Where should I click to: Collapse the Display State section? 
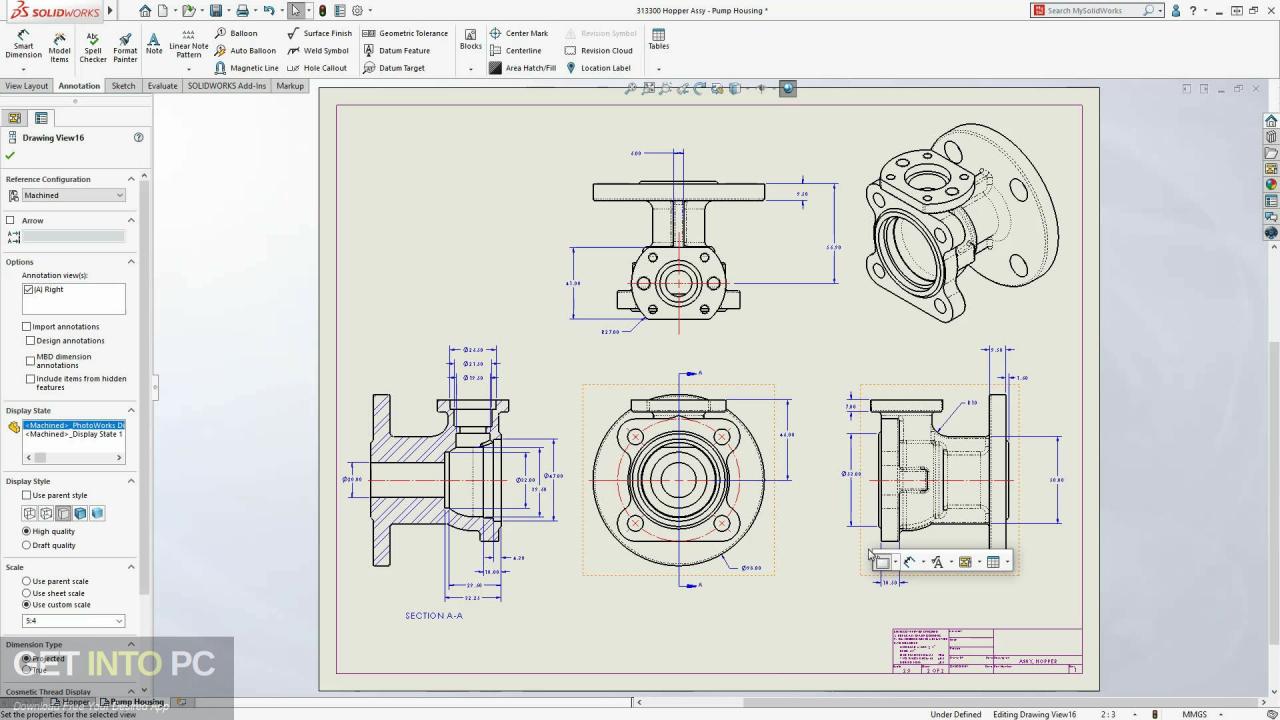[x=131, y=410]
